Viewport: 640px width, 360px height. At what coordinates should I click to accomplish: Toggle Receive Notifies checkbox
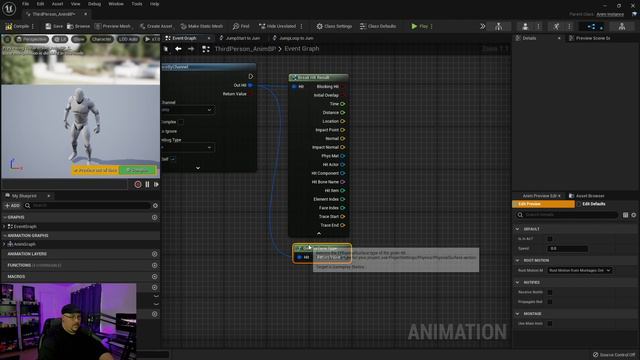pyautogui.click(x=550, y=292)
